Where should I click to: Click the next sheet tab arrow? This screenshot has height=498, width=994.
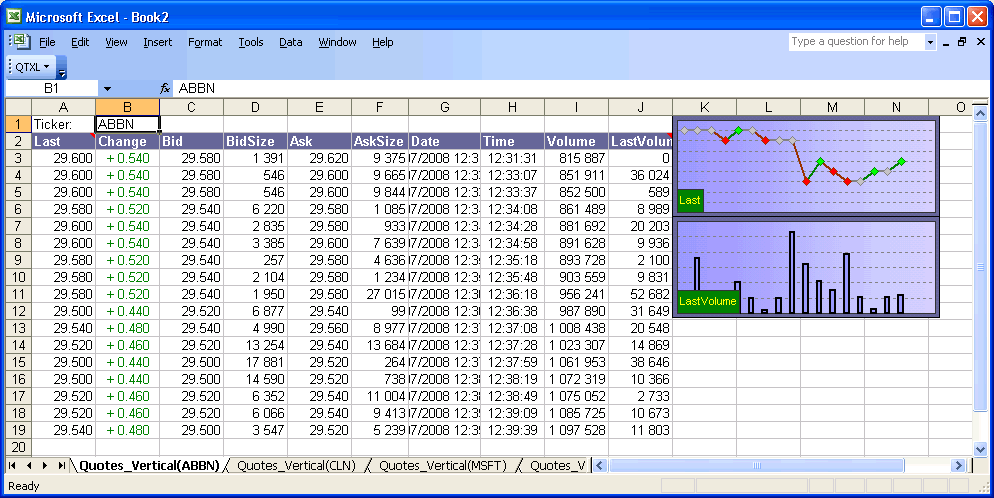coord(45,466)
